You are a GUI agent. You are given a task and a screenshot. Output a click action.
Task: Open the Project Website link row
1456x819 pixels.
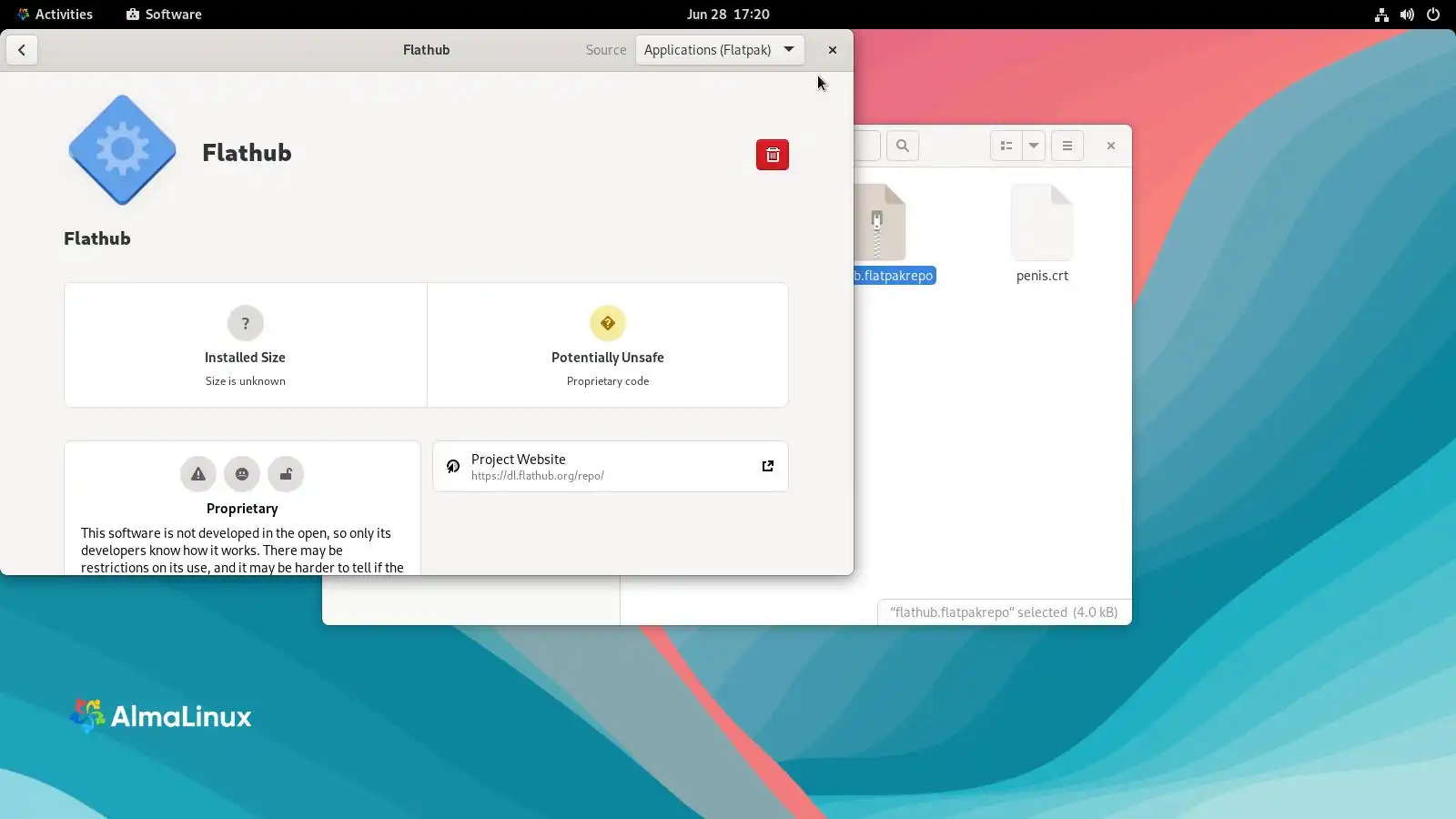[x=611, y=467]
